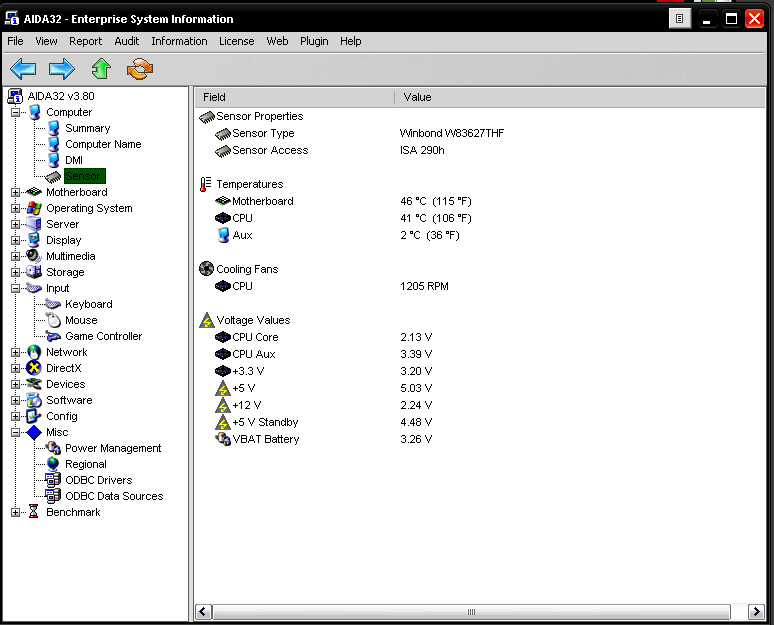774x625 pixels.
Task: Collapse the Input tree node
Action: tap(16, 288)
